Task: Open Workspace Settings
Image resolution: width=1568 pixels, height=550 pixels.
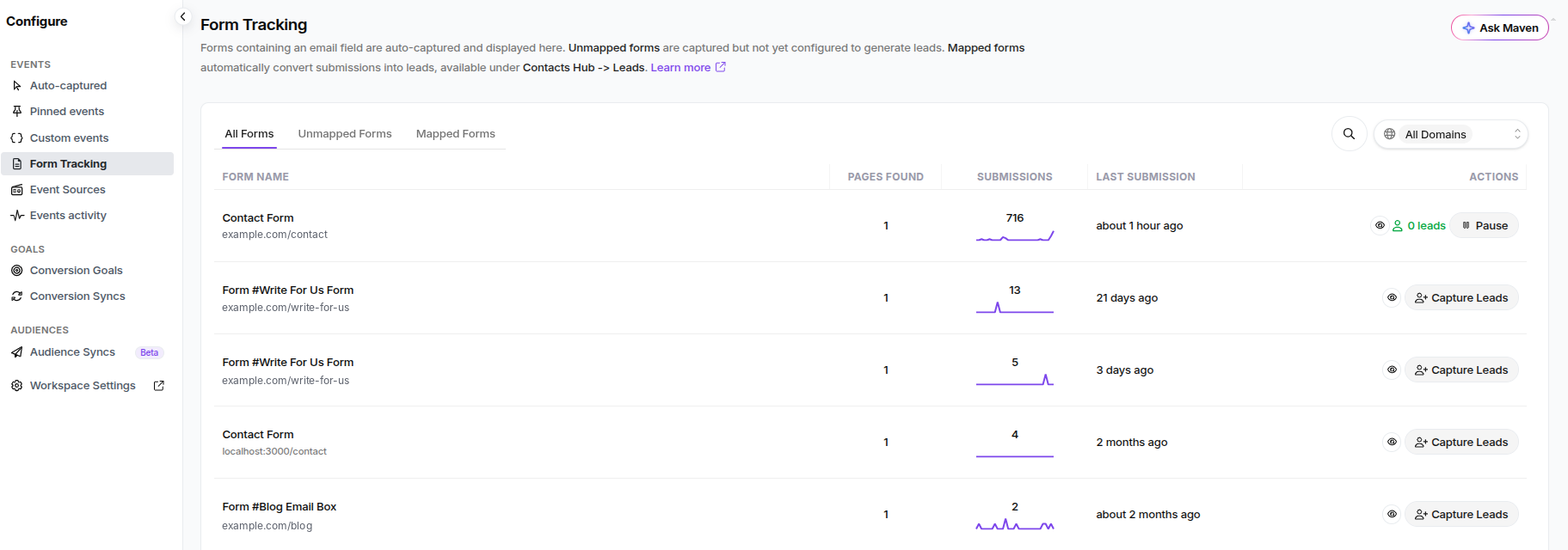Action: point(83,386)
